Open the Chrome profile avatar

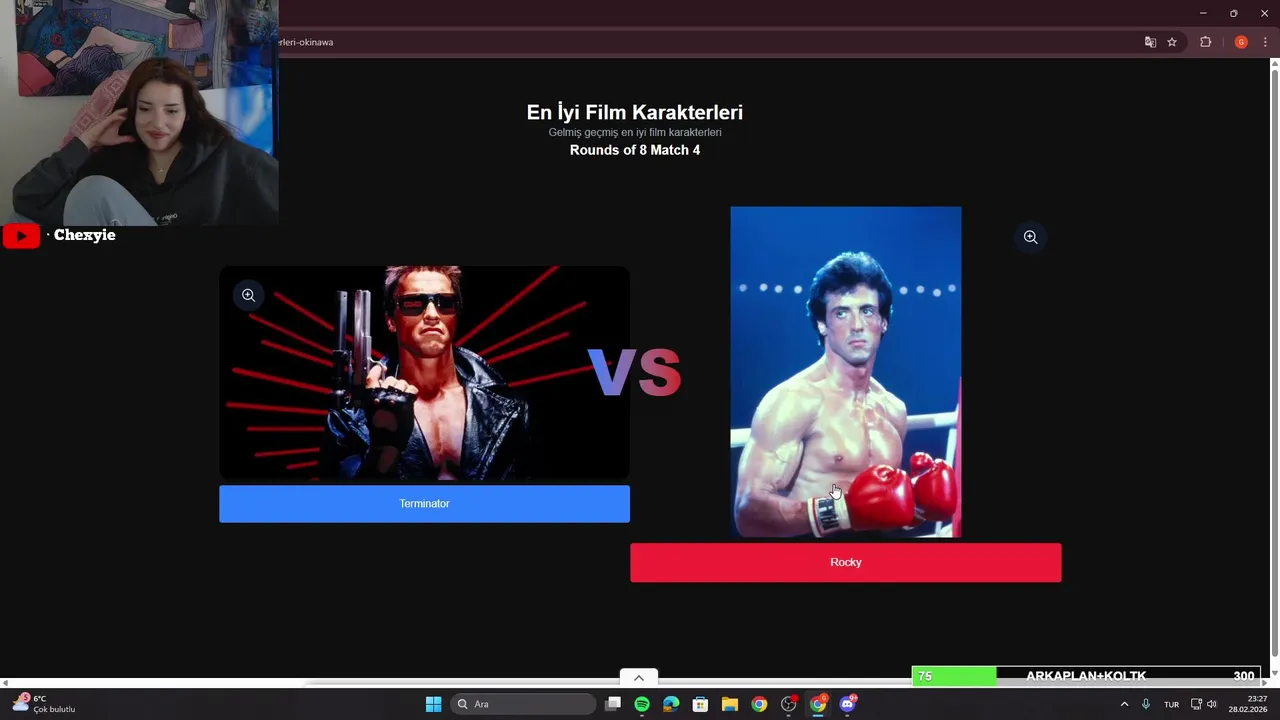tap(1241, 42)
